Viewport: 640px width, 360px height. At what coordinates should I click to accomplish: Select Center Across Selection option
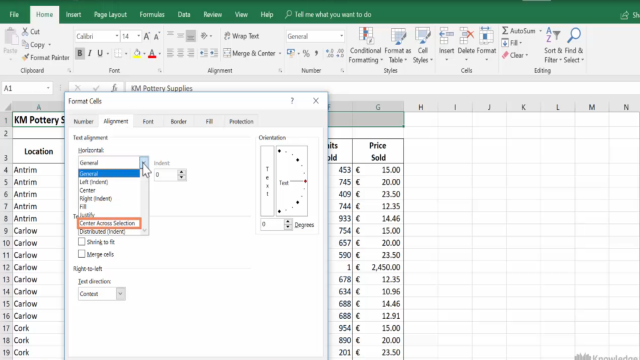click(109, 223)
